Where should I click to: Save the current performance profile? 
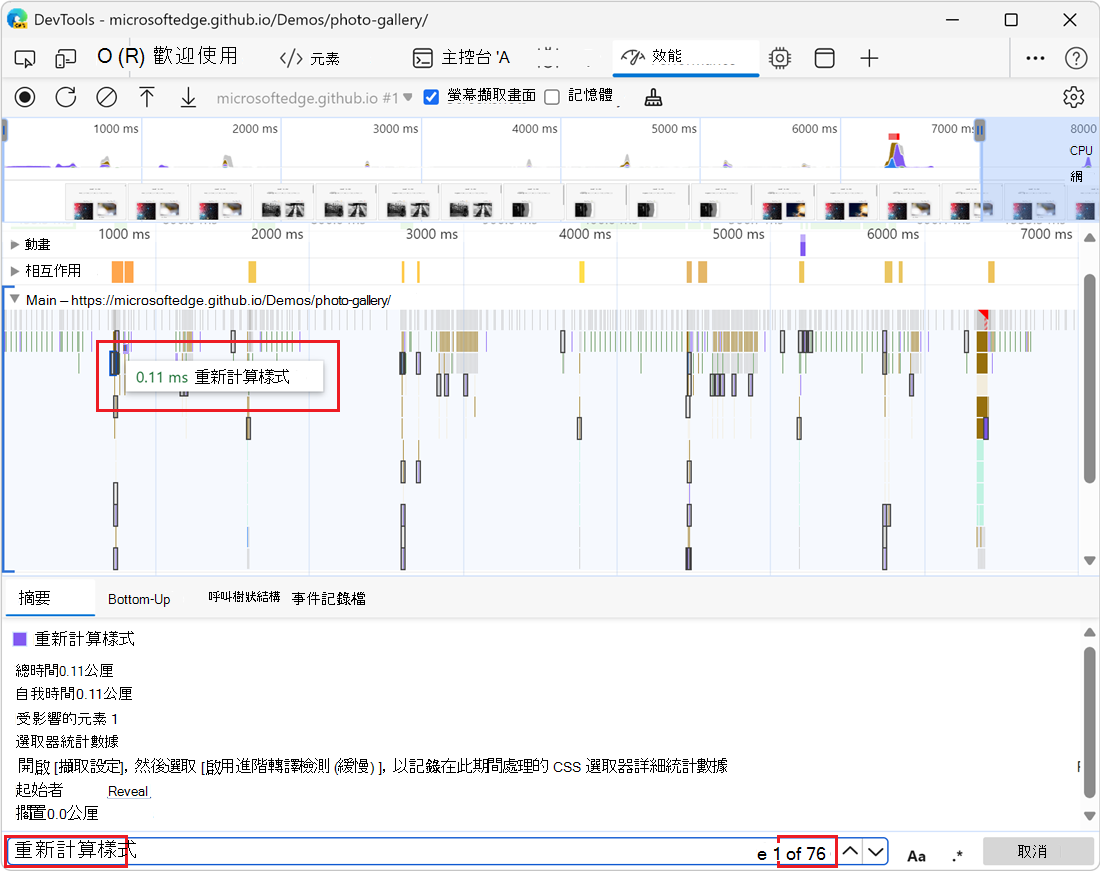pyautogui.click(x=190, y=97)
